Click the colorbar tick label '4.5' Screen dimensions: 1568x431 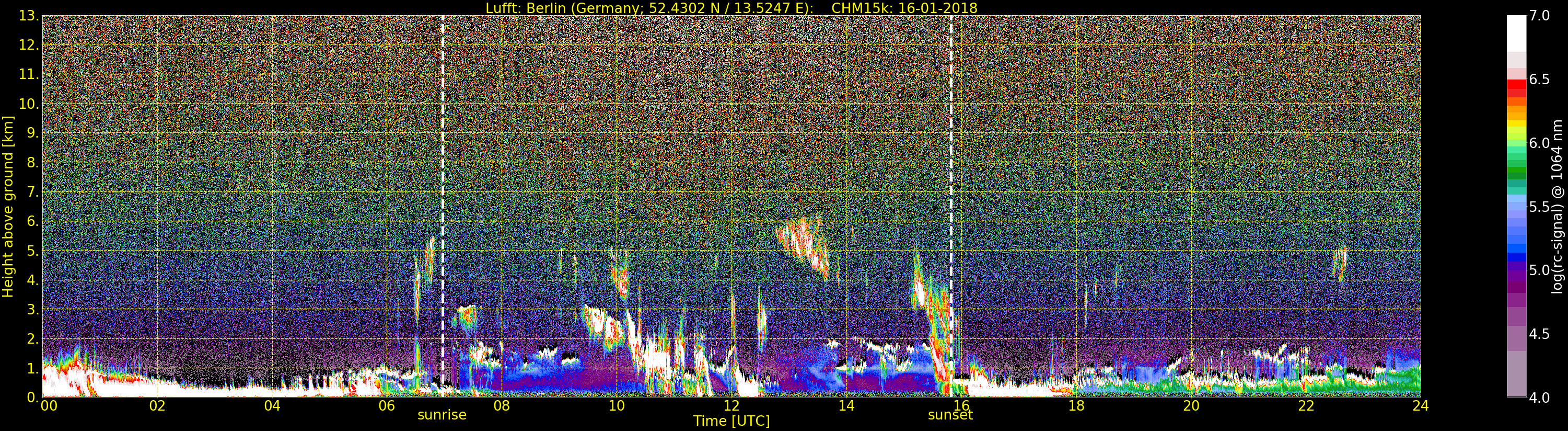pos(1539,334)
